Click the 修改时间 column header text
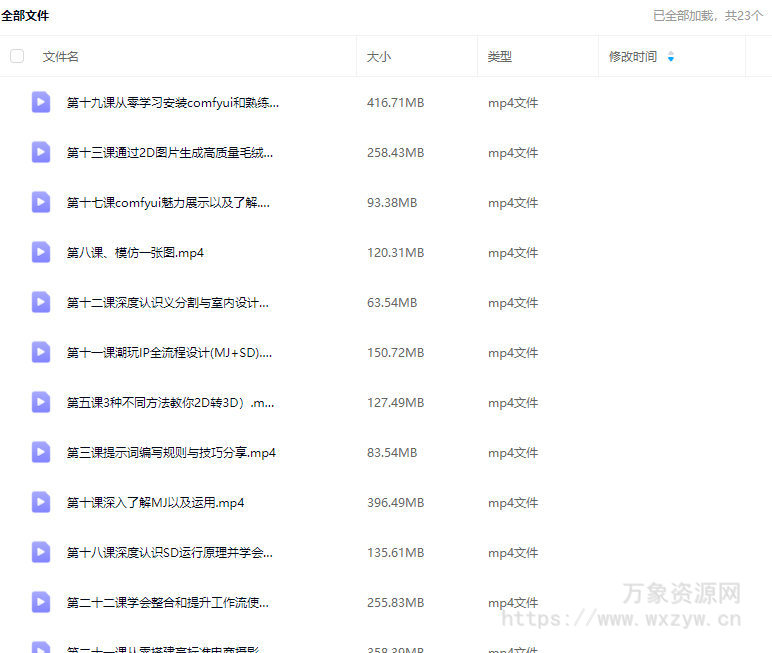This screenshot has height=653, width=772. [x=633, y=57]
